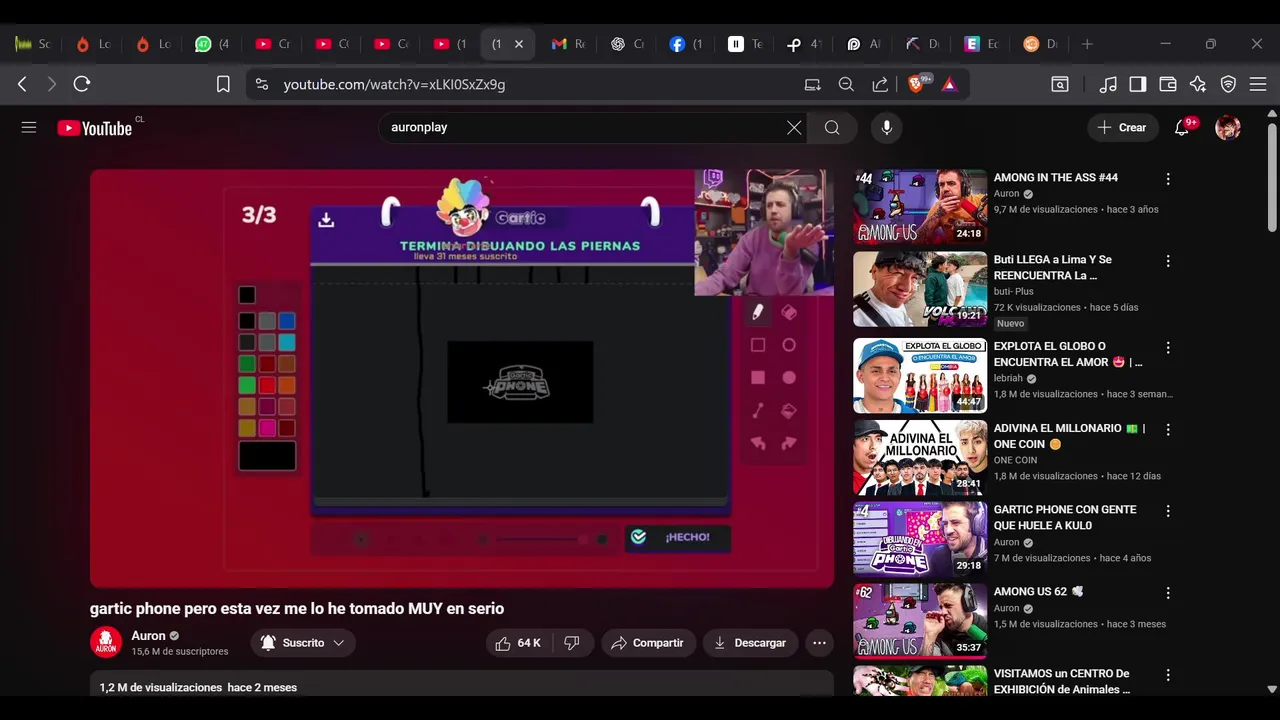Click the media cast icon in the address bar
The height and width of the screenshot is (720, 1280).
click(813, 84)
